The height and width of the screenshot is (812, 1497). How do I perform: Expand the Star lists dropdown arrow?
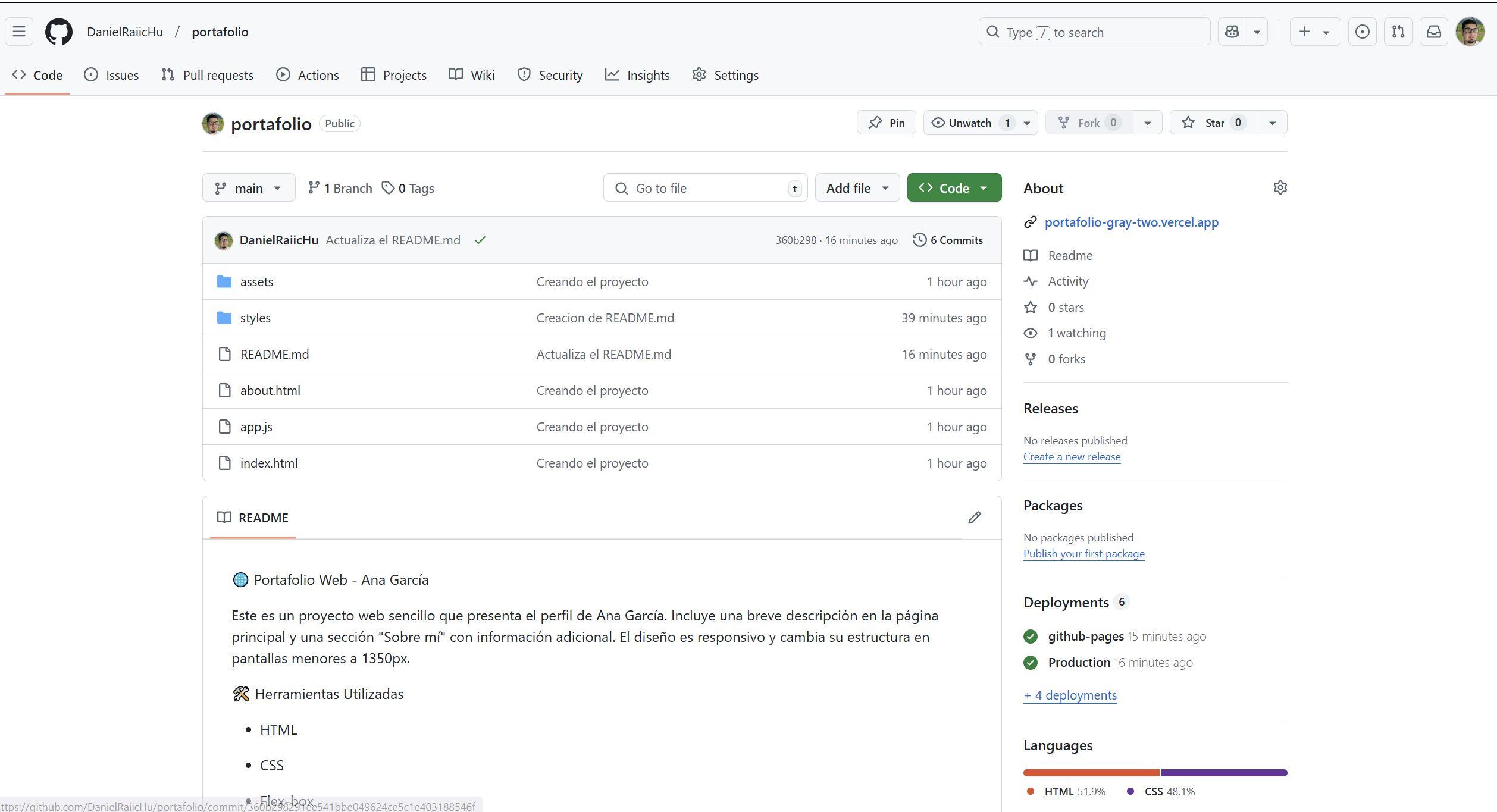click(1273, 123)
